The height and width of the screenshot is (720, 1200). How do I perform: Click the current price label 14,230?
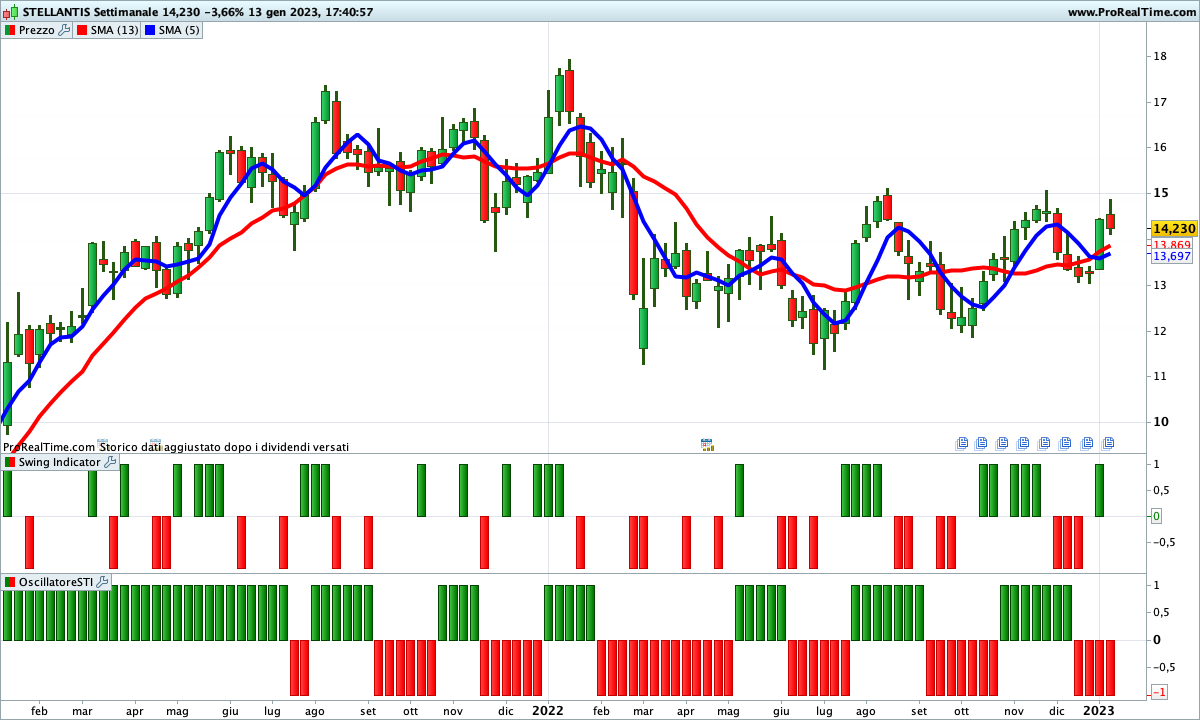1172,228
